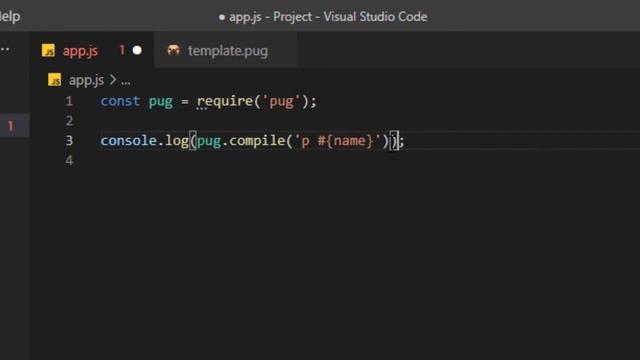Open the sidebar ellipsis more-actions menu

coord(5,50)
